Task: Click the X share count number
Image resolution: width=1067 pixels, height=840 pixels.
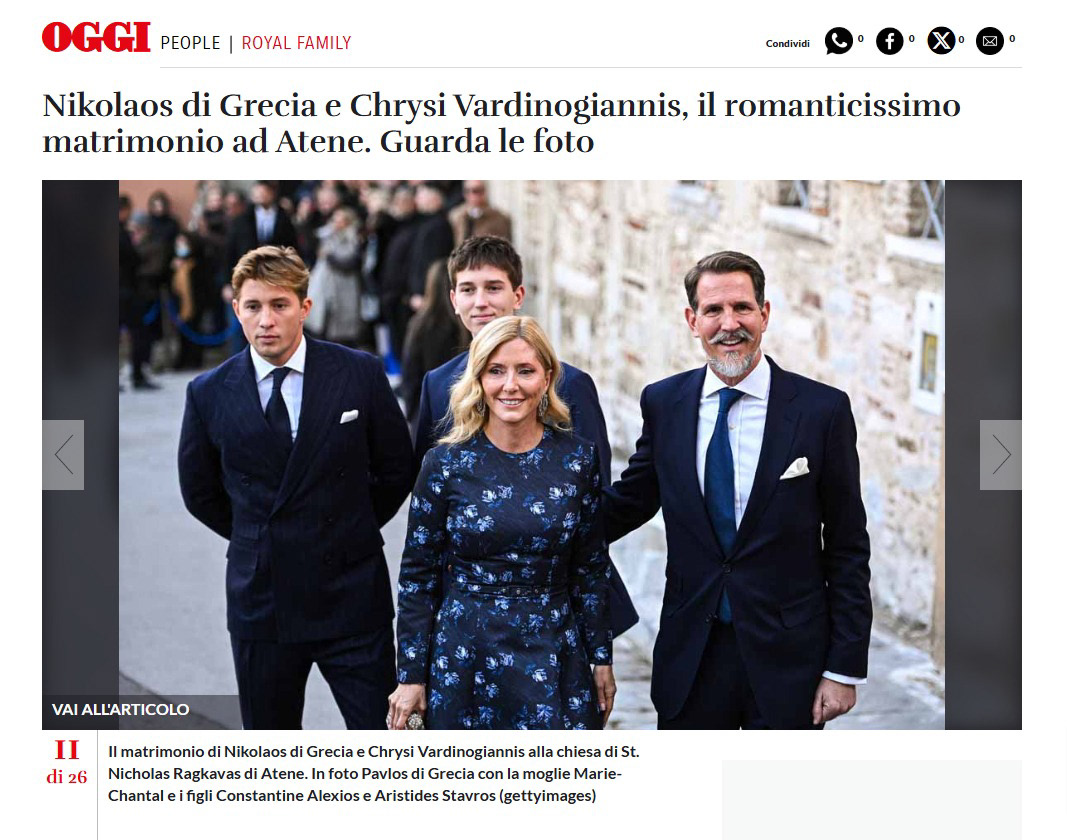Action: pos(961,39)
